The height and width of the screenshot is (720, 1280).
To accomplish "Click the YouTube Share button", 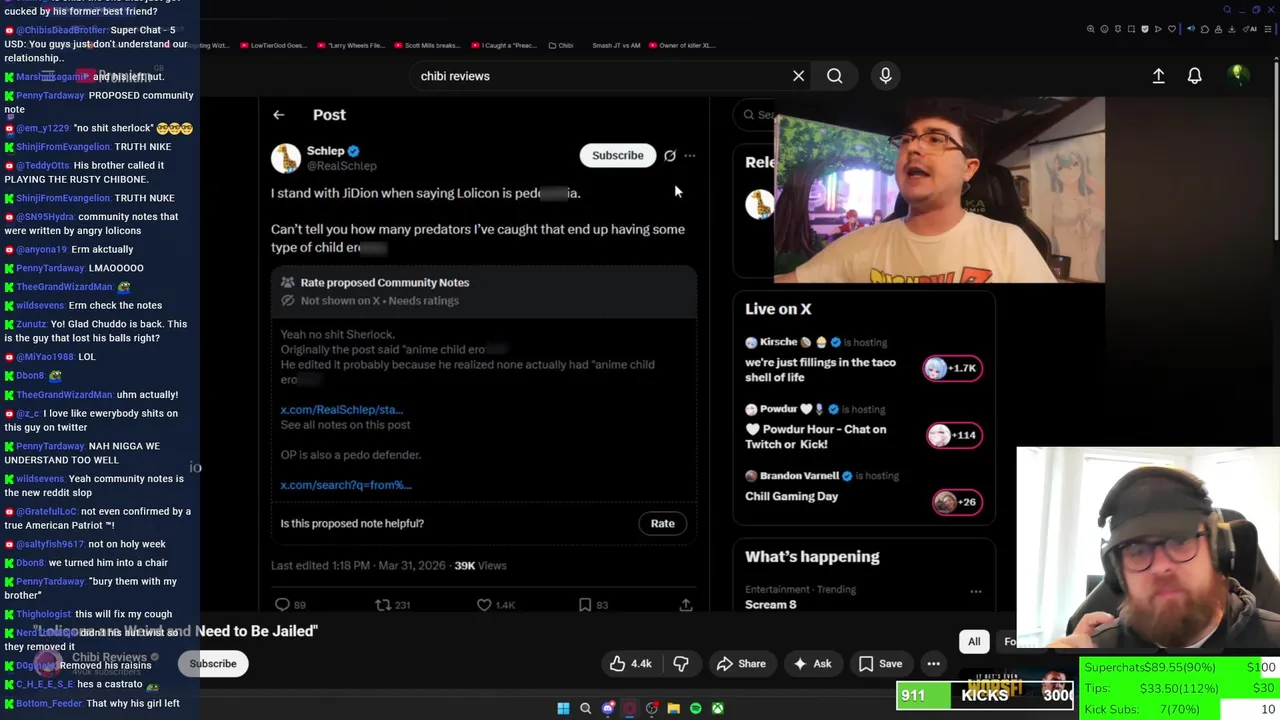I will click(741, 664).
